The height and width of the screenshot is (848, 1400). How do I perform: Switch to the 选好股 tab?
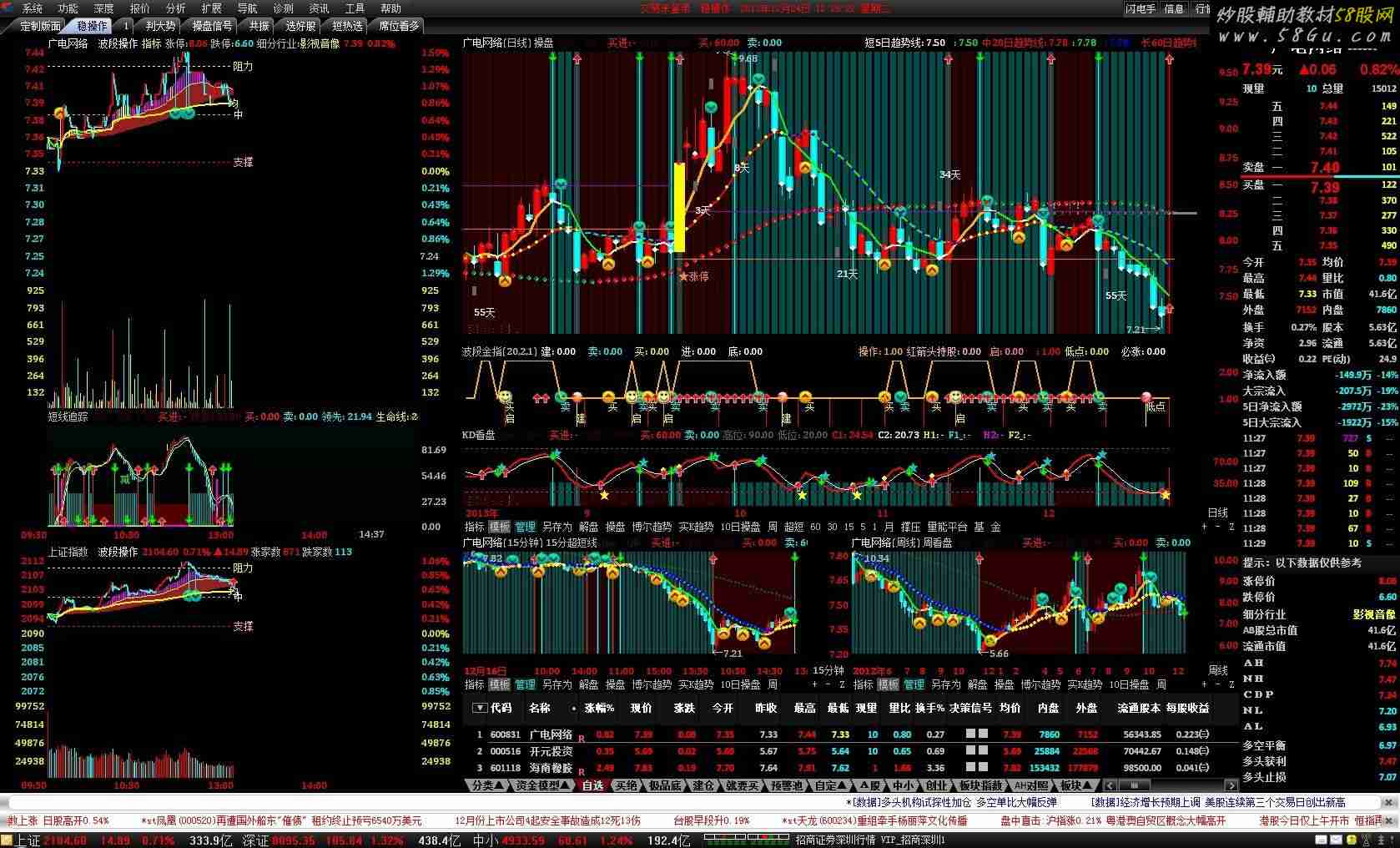point(300,26)
